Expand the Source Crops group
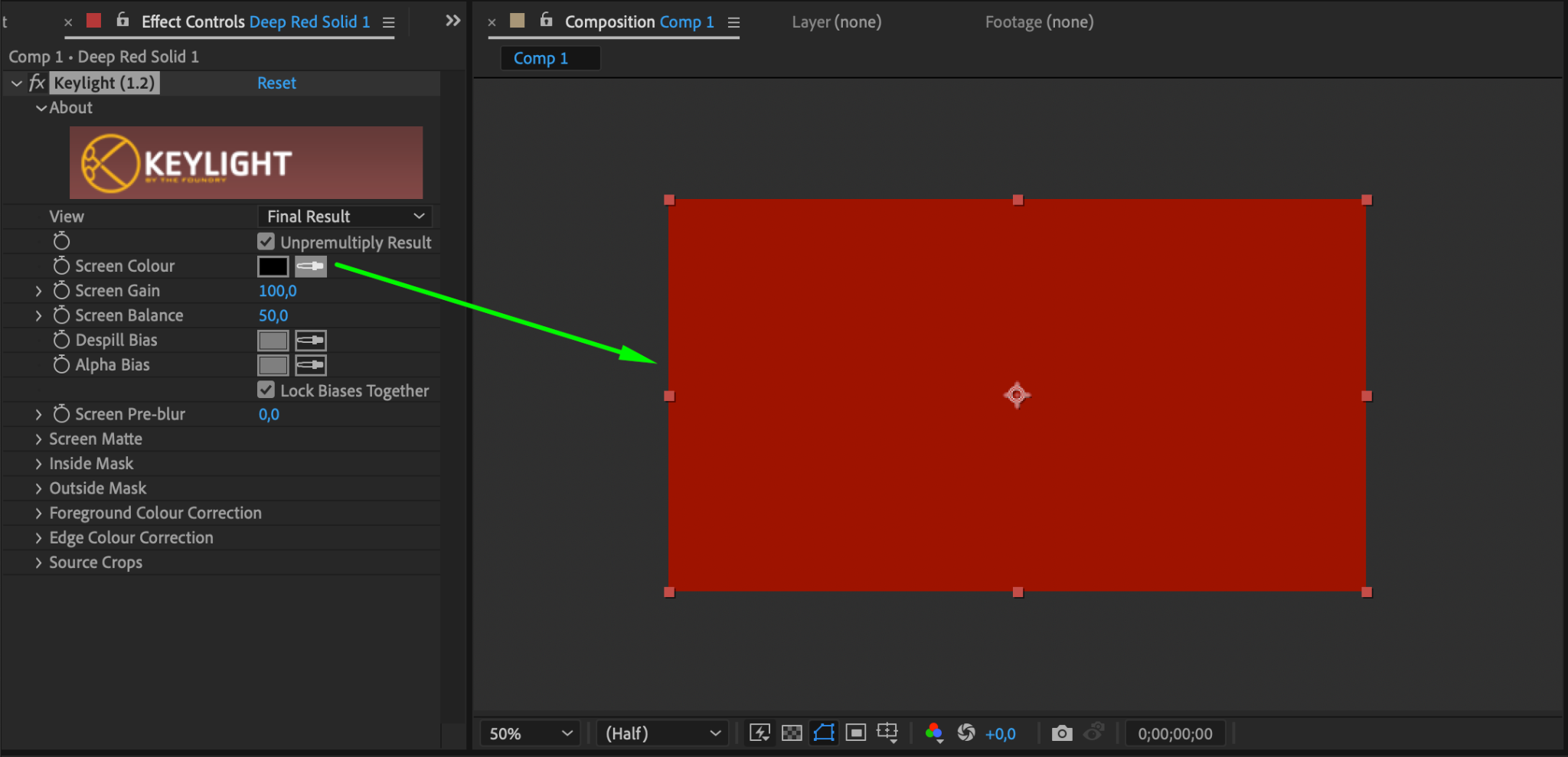Image resolution: width=1568 pixels, height=757 pixels. tap(38, 563)
